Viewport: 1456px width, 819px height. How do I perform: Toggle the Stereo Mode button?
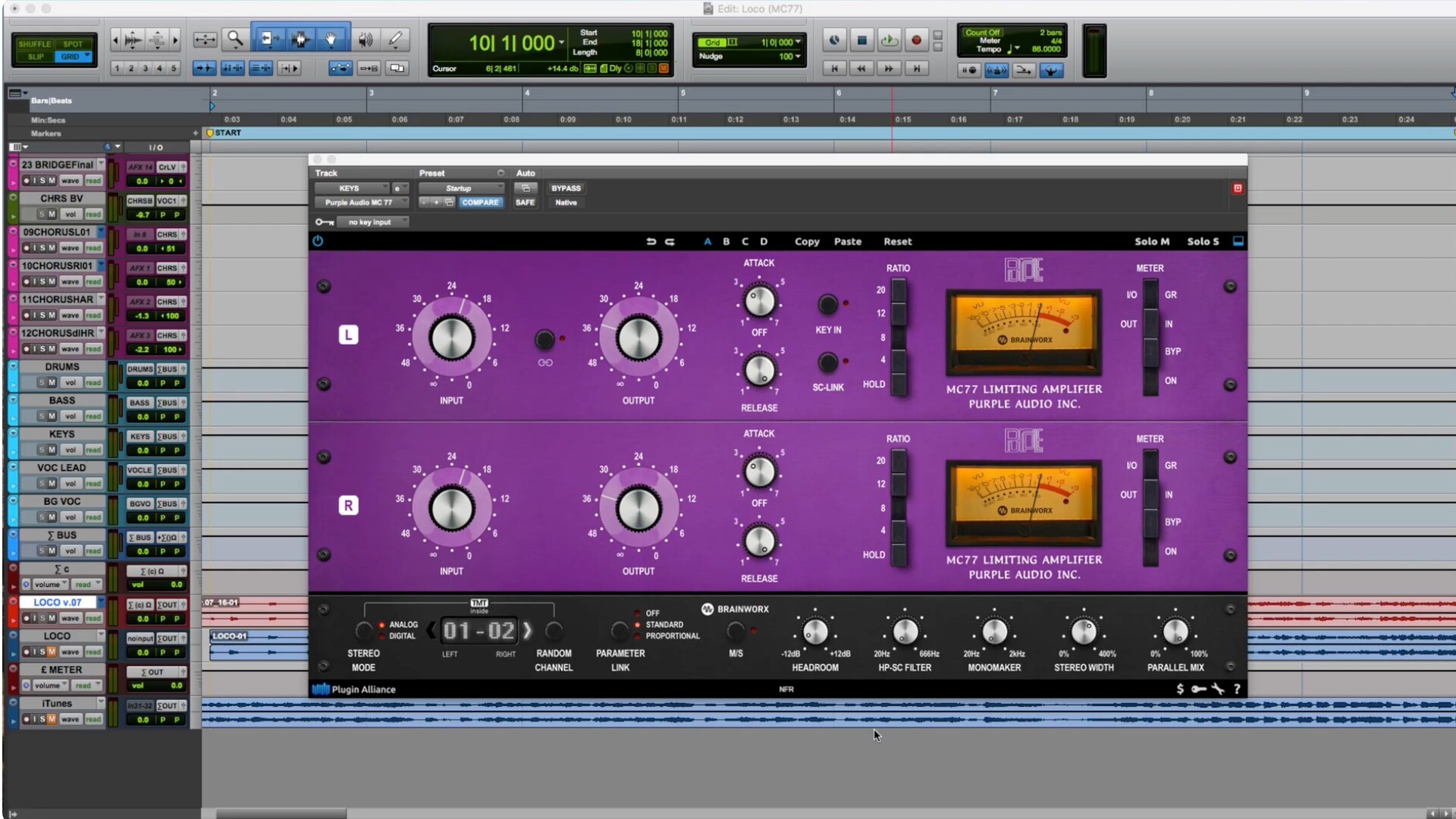364,630
